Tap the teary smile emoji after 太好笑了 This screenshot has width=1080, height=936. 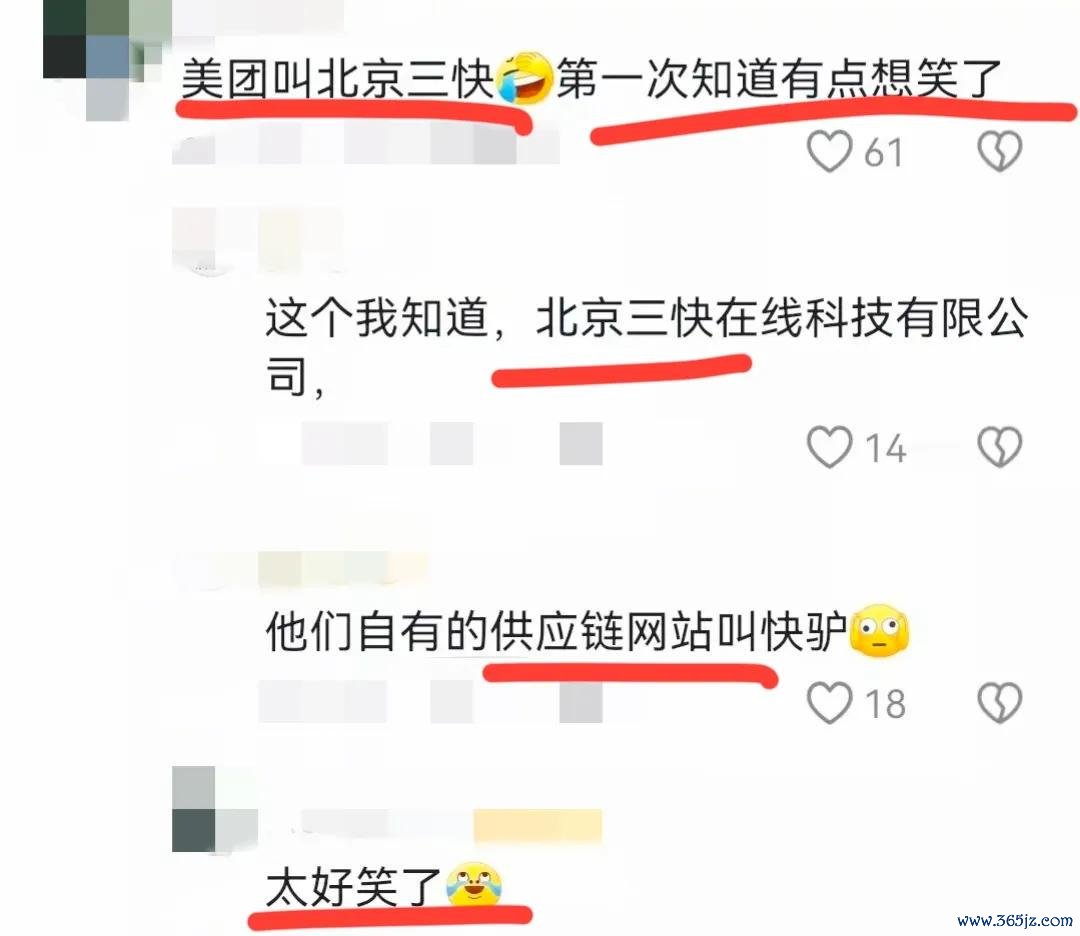[x=473, y=884]
